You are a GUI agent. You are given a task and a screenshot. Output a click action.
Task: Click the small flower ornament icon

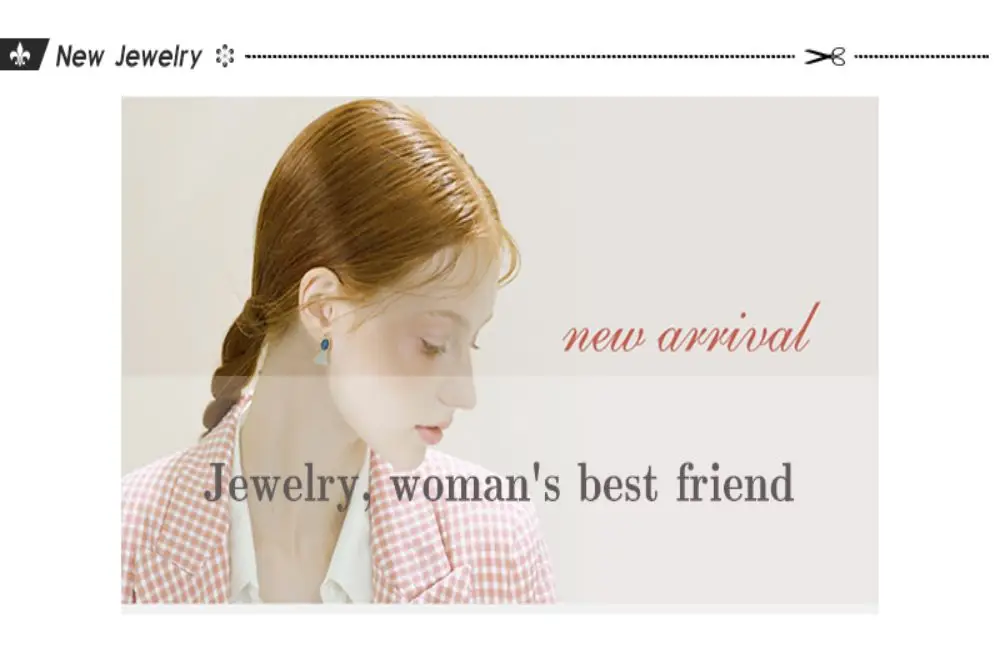tap(224, 56)
